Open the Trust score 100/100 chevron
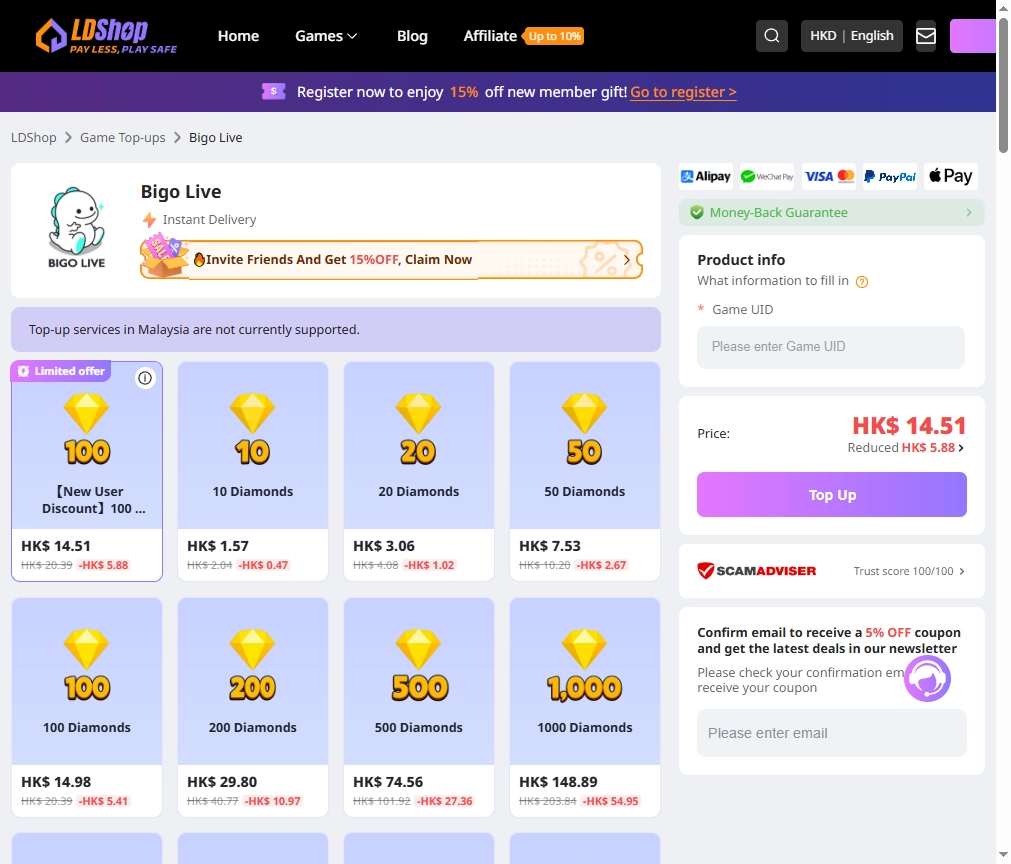This screenshot has width=1011, height=864. (x=962, y=571)
